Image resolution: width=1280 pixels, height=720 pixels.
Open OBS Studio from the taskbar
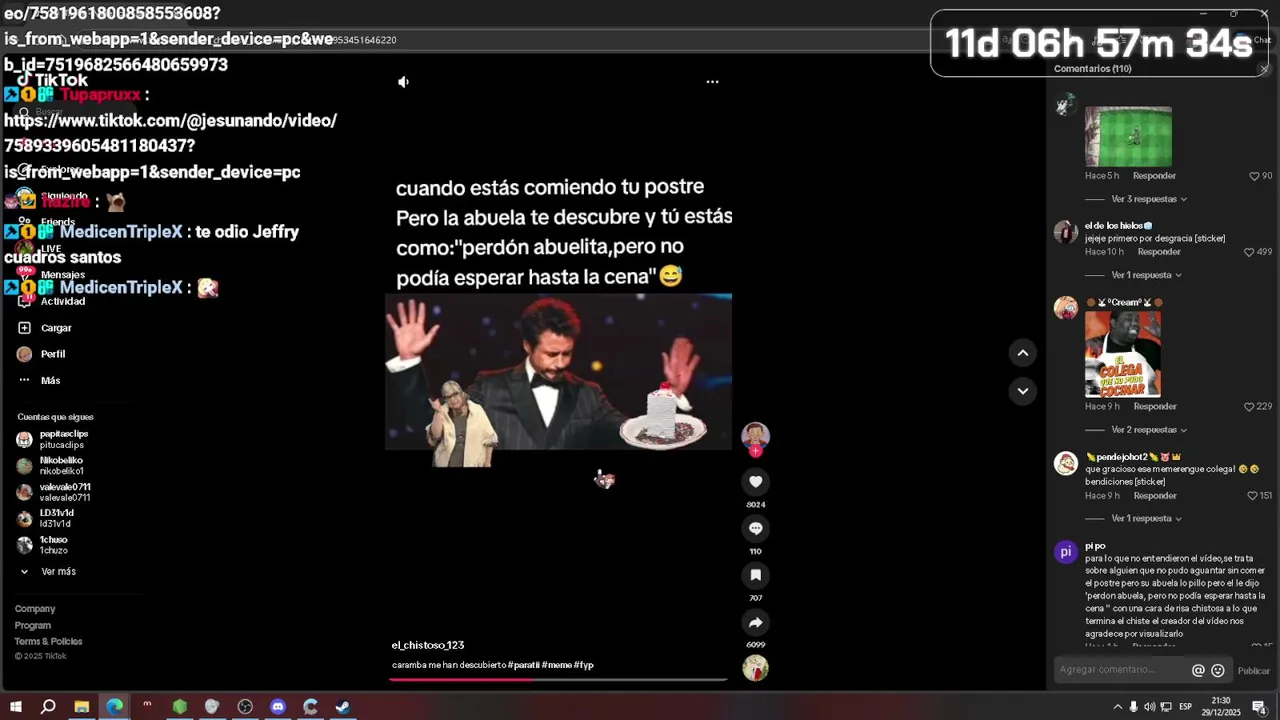(245, 707)
